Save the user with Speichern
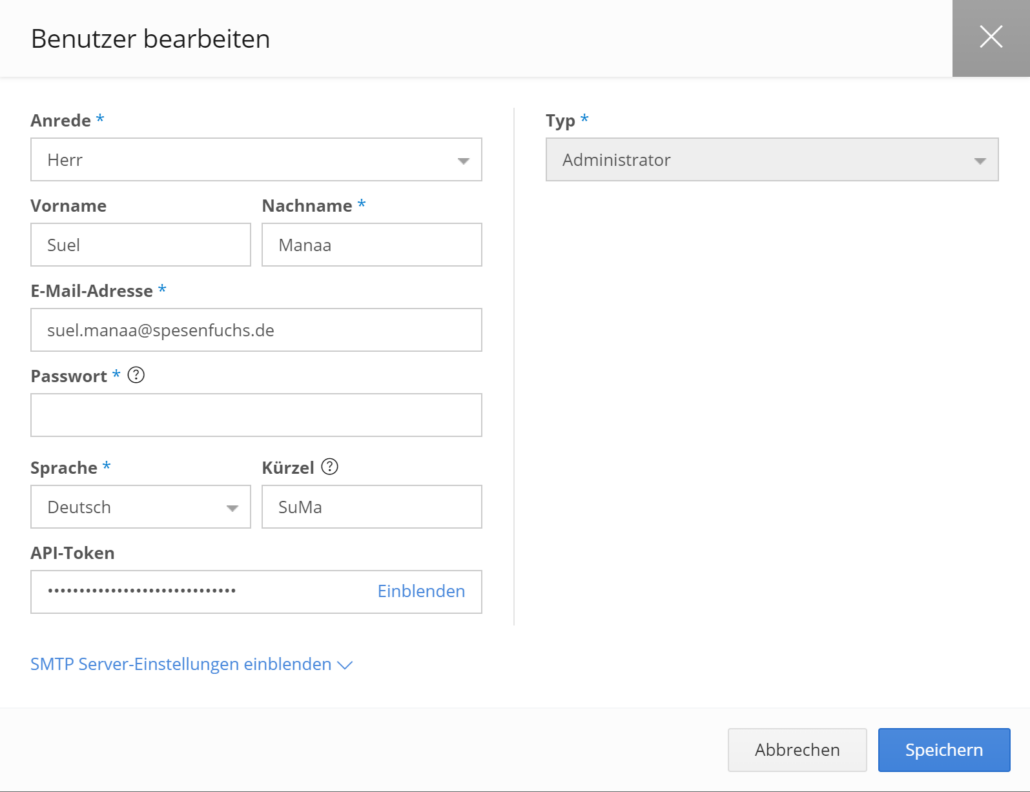 point(943,749)
